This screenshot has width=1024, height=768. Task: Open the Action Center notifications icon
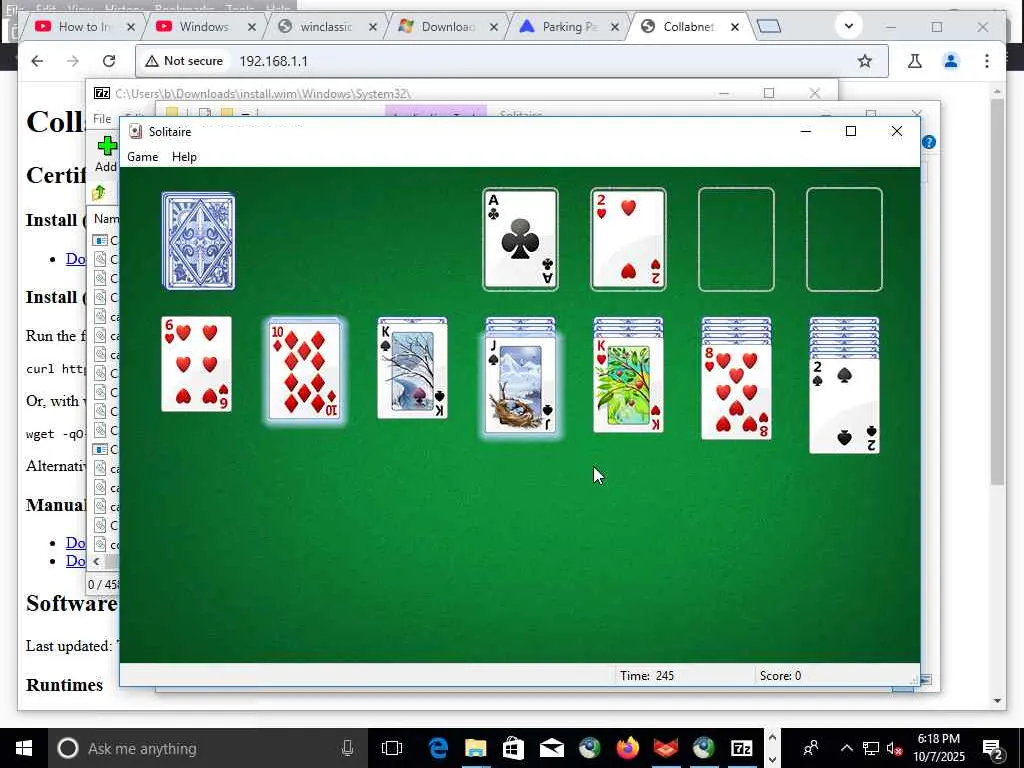point(993,748)
